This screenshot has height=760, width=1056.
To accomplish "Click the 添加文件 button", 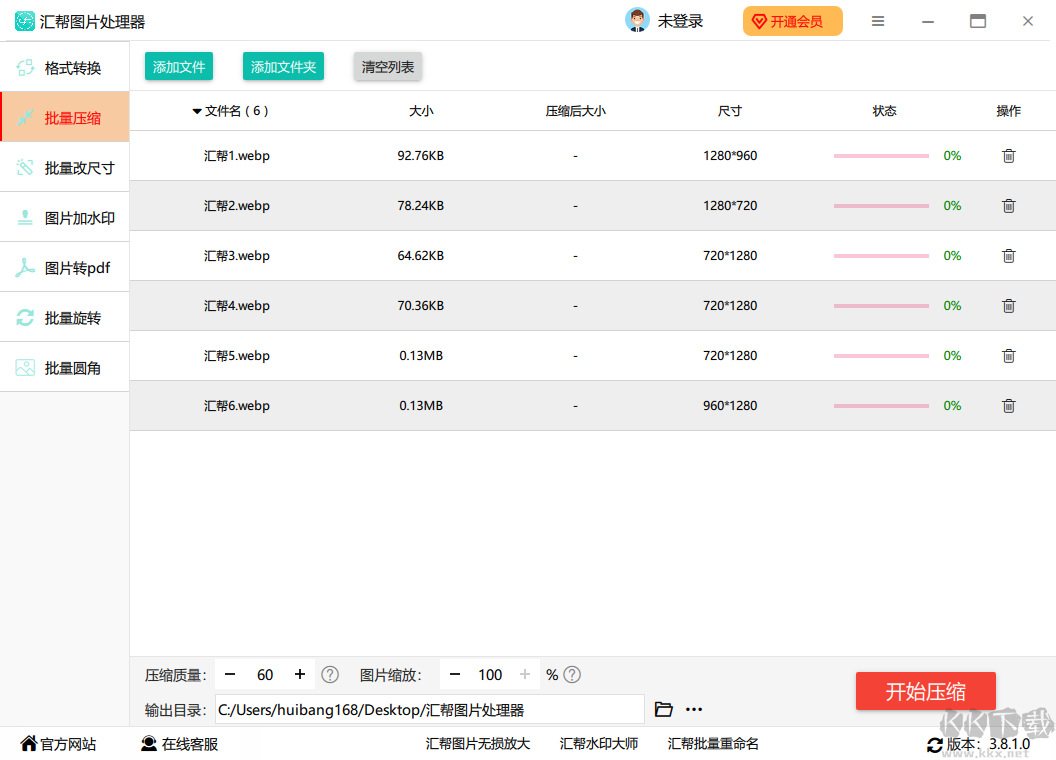I will point(179,67).
